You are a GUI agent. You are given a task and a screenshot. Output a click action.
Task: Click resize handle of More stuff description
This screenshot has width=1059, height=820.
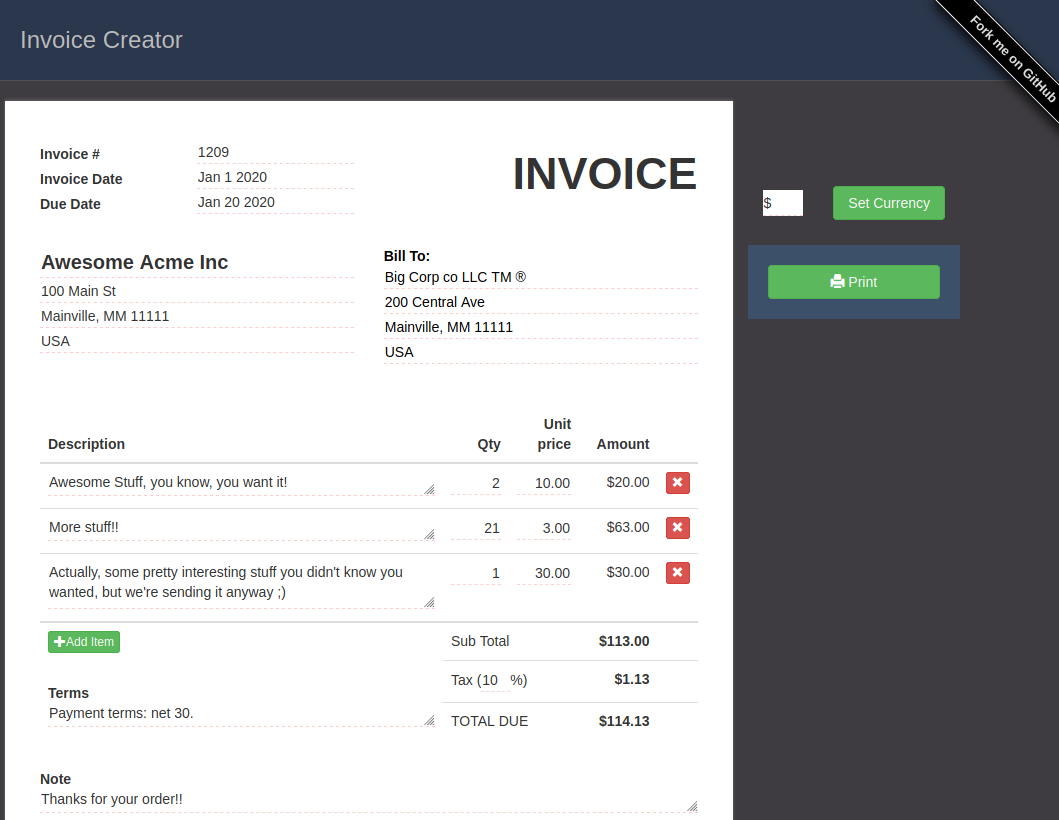coord(430,535)
